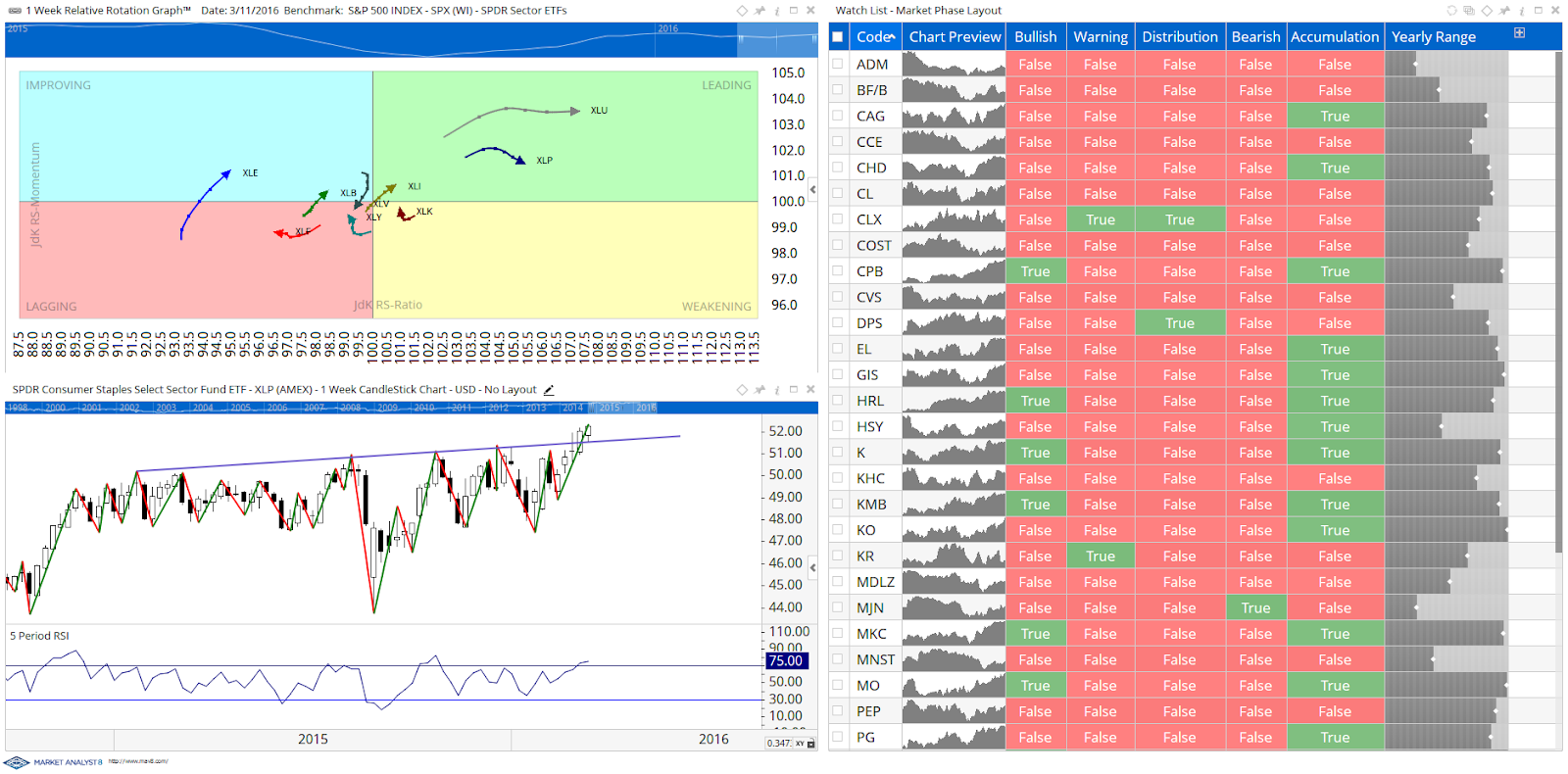Open info for Relative Rotation Graph panel
This screenshot has height=774, width=1568.
click(777, 10)
